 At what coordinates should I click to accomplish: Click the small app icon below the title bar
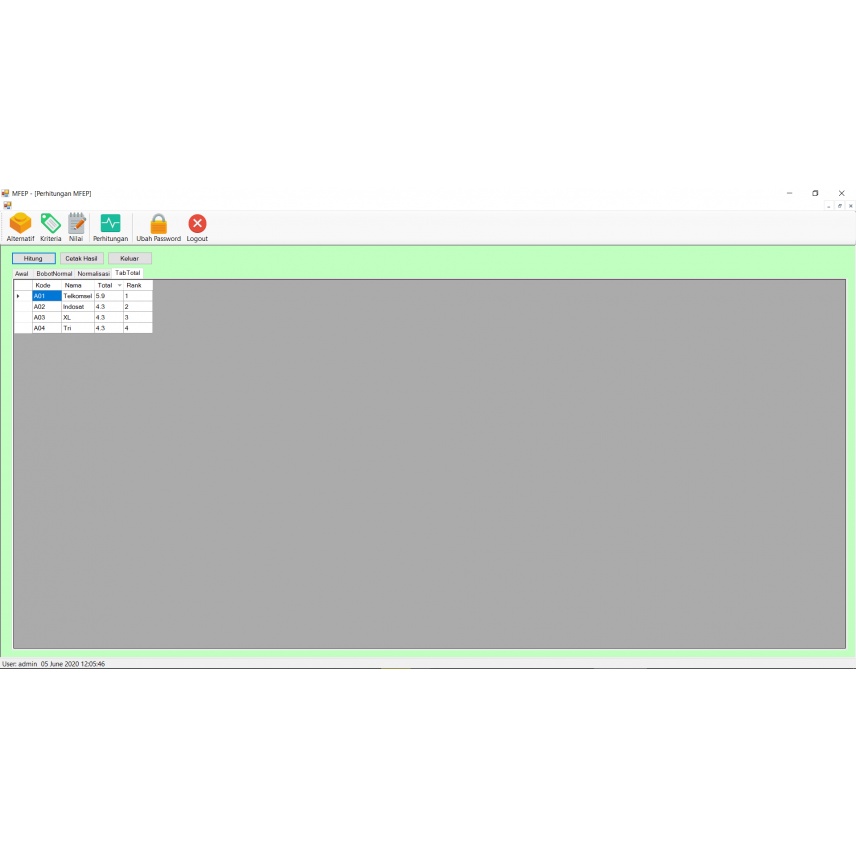tap(7, 203)
